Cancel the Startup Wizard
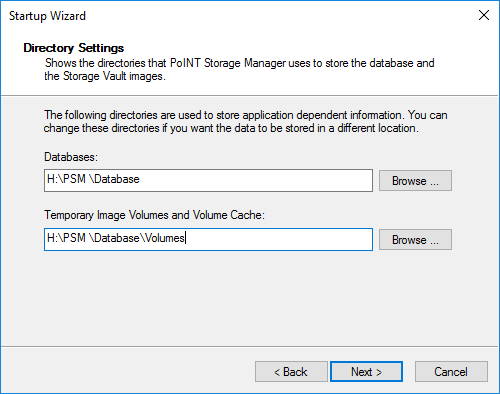Image resolution: width=500 pixels, height=394 pixels. click(451, 372)
